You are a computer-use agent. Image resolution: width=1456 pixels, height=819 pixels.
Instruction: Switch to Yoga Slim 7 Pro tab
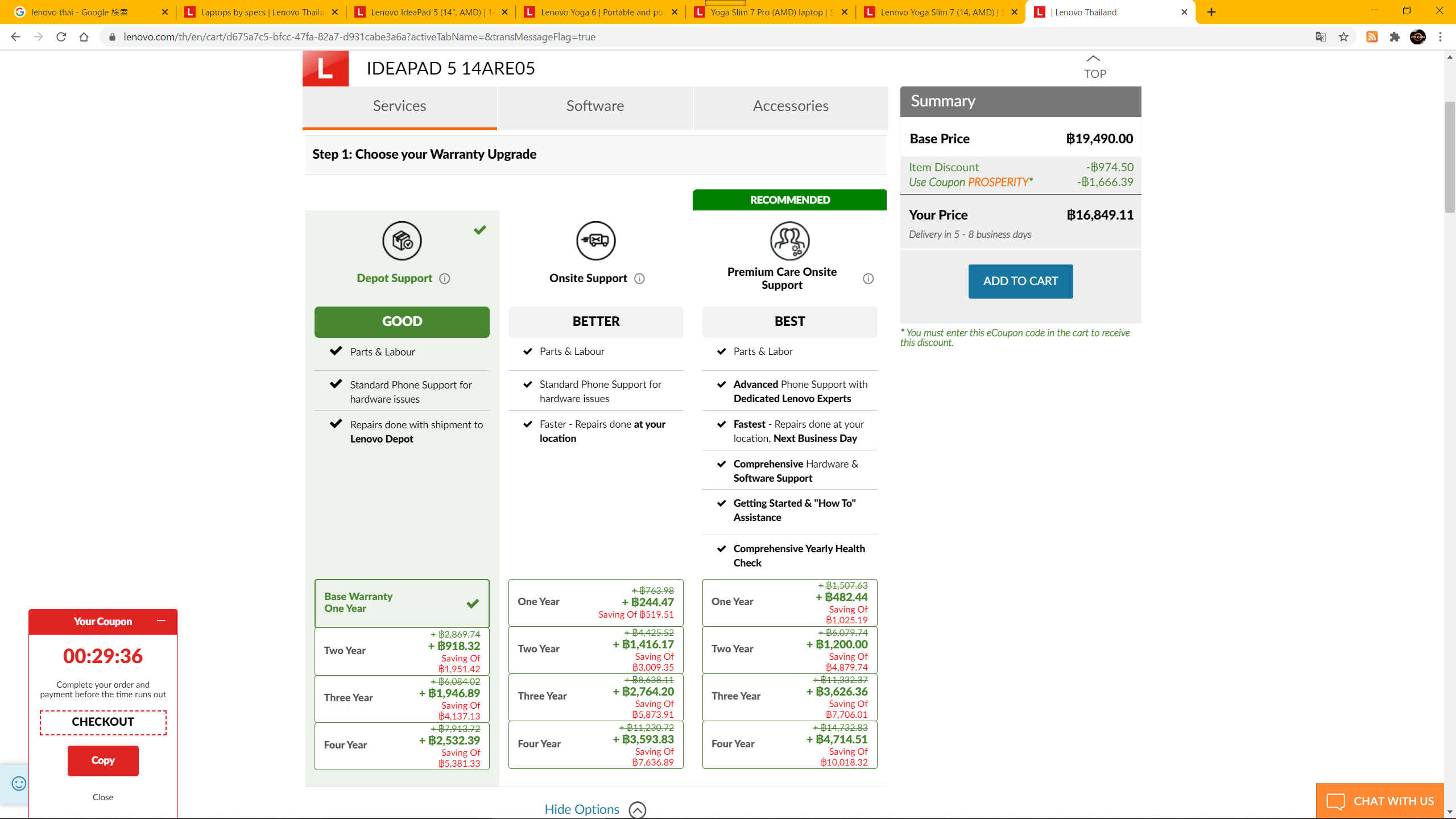point(771,12)
